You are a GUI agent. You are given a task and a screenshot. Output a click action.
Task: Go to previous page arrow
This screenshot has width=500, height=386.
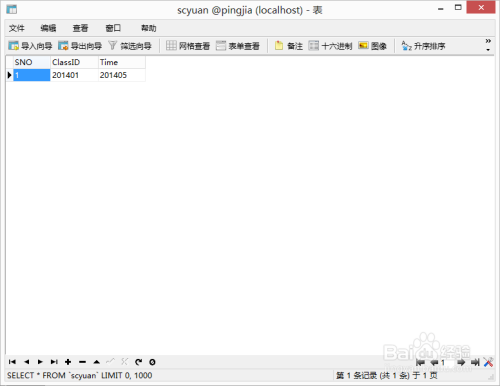coord(434,362)
